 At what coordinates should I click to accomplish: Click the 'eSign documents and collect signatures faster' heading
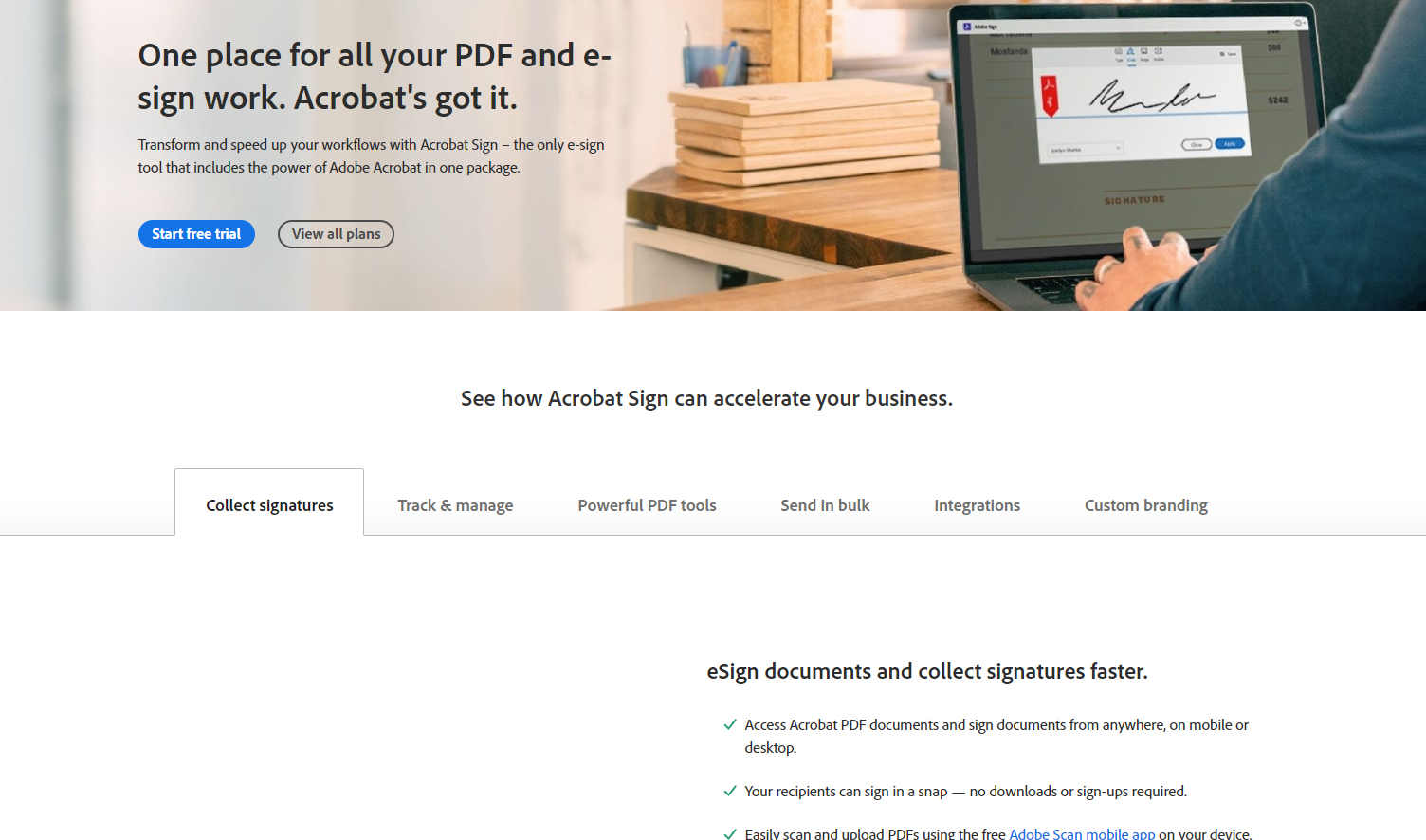(x=926, y=671)
